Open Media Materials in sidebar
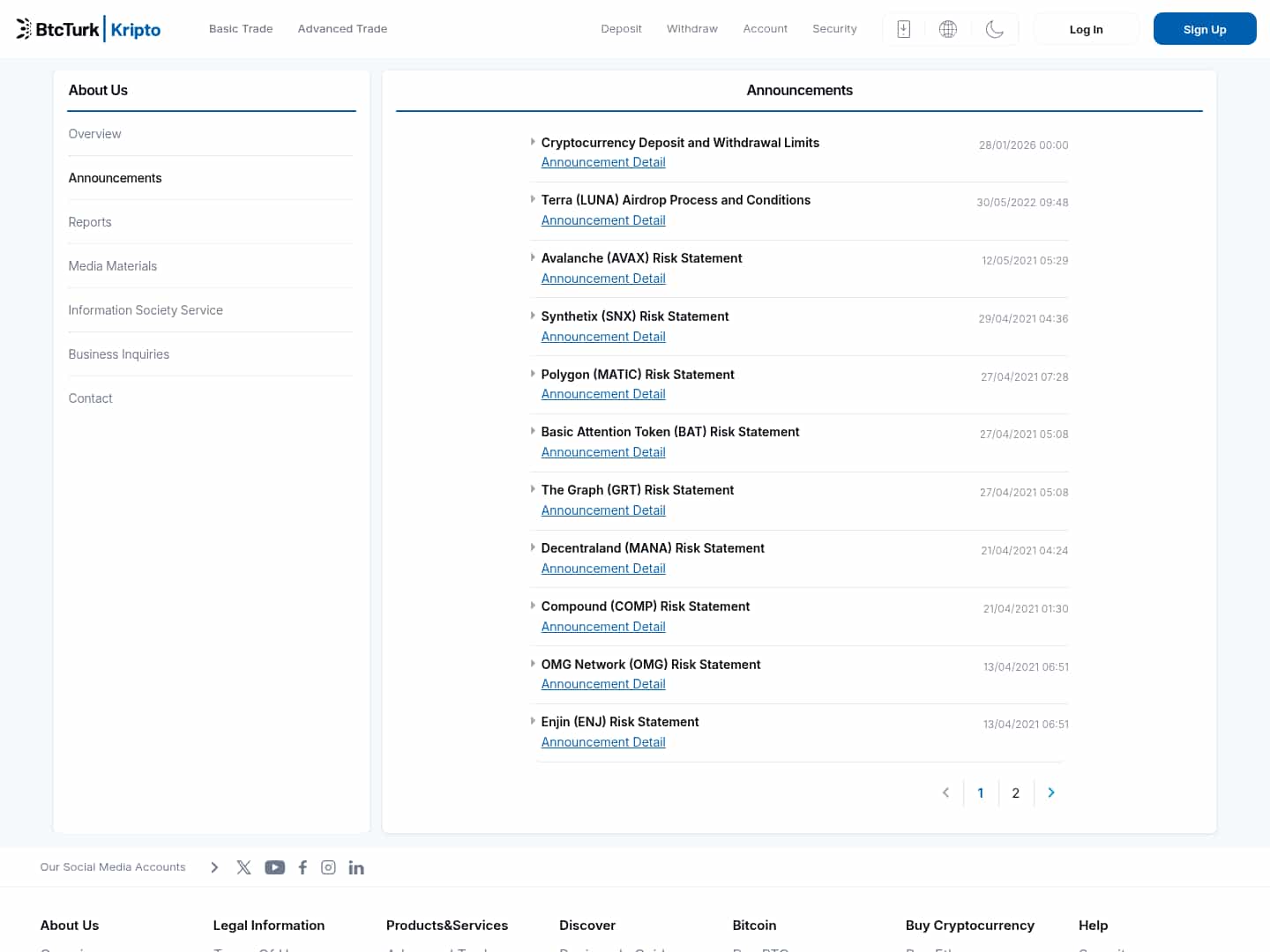The image size is (1270, 952). click(x=113, y=266)
